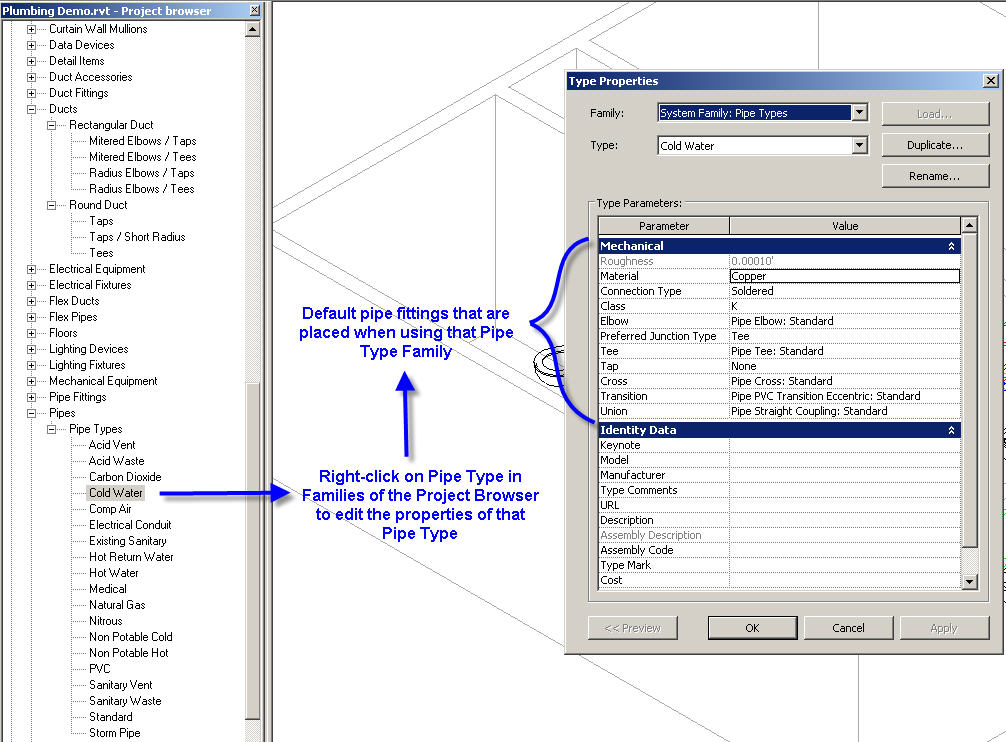Click the Class value K
The image size is (1006, 742).
tap(845, 306)
